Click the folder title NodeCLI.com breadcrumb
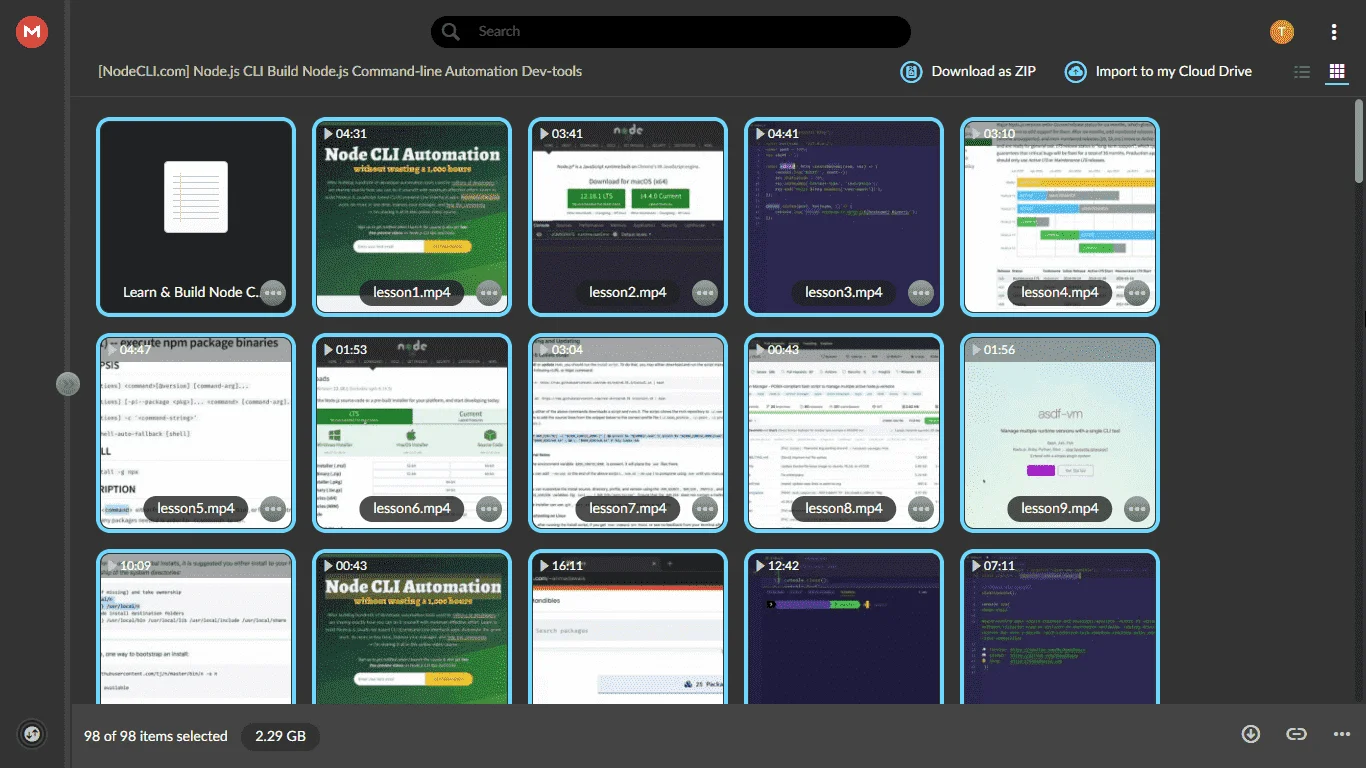Image resolution: width=1366 pixels, height=768 pixels. [340, 71]
